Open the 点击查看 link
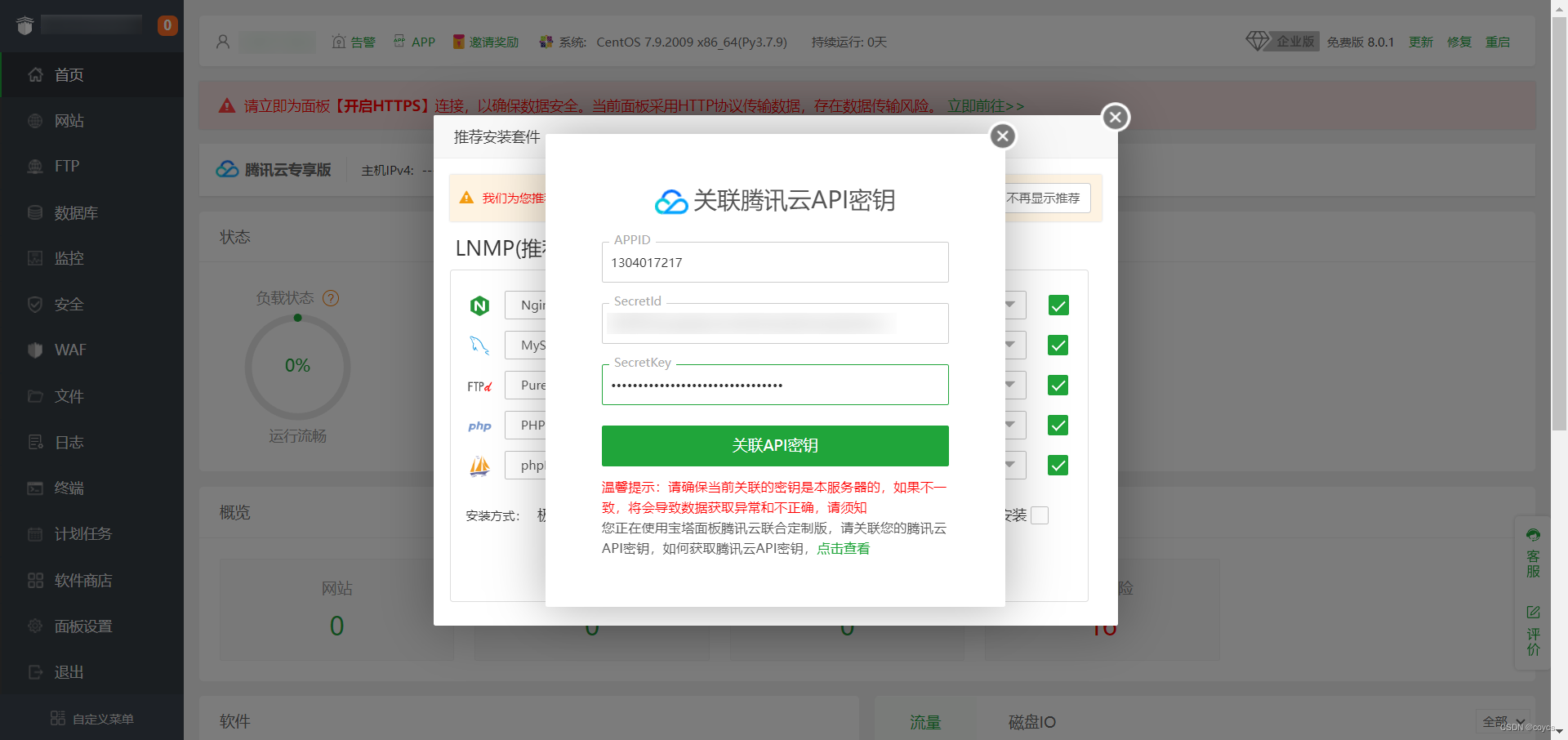 pyautogui.click(x=844, y=549)
